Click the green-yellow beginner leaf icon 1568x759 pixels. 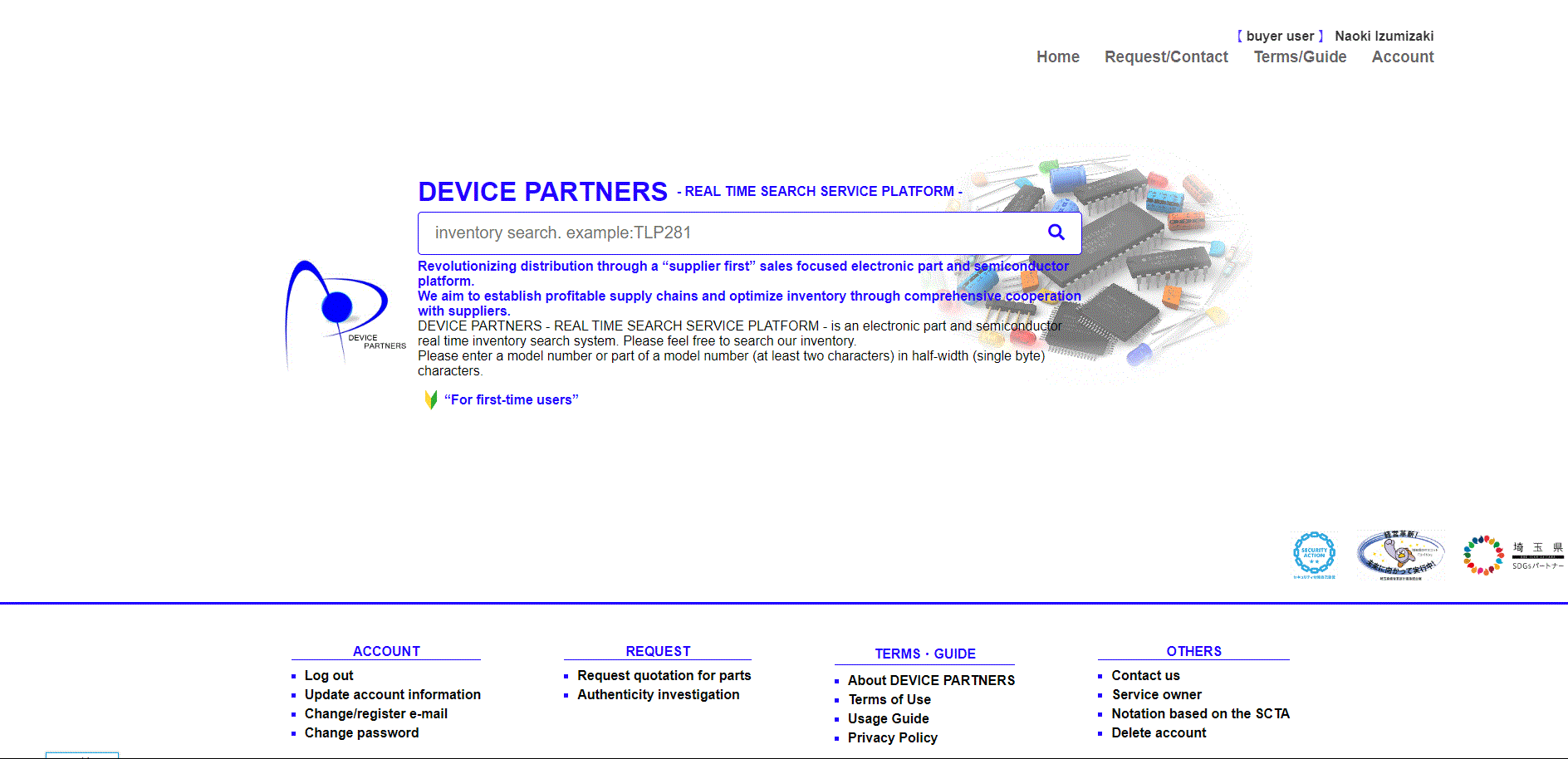[431, 399]
